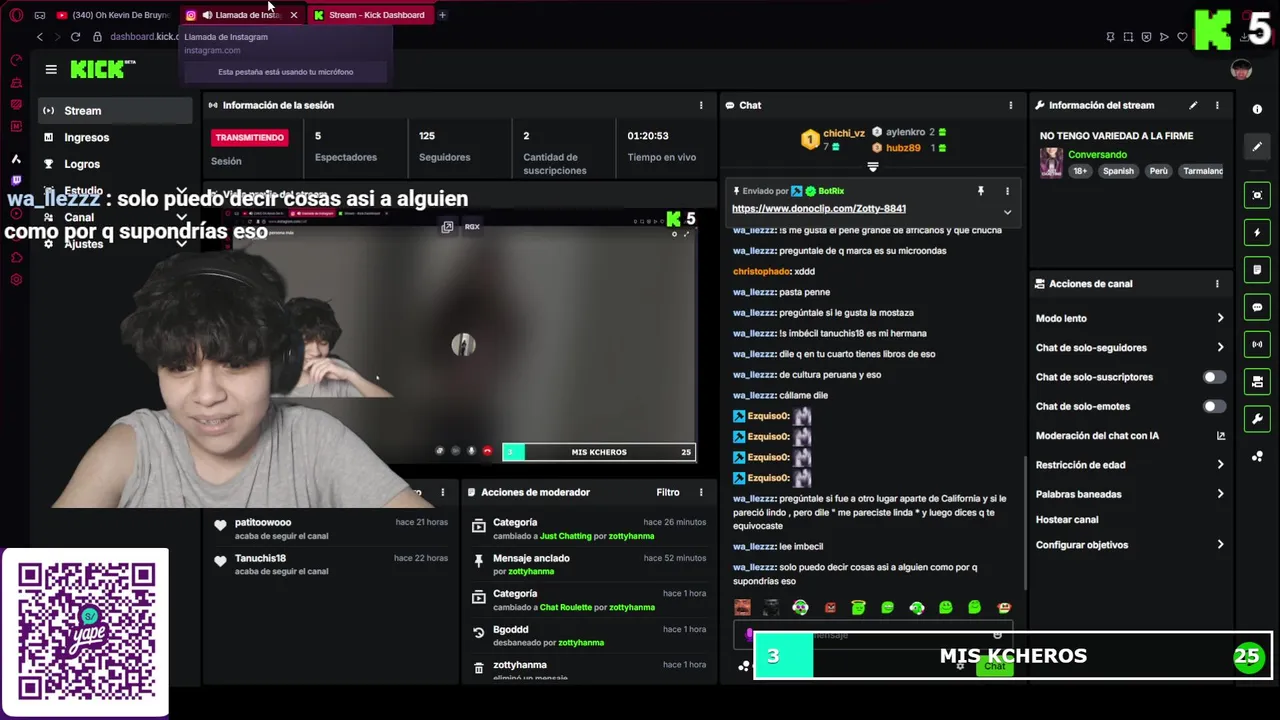The image size is (1280, 720).
Task: Select Stream in the sidebar
Action: (116, 111)
